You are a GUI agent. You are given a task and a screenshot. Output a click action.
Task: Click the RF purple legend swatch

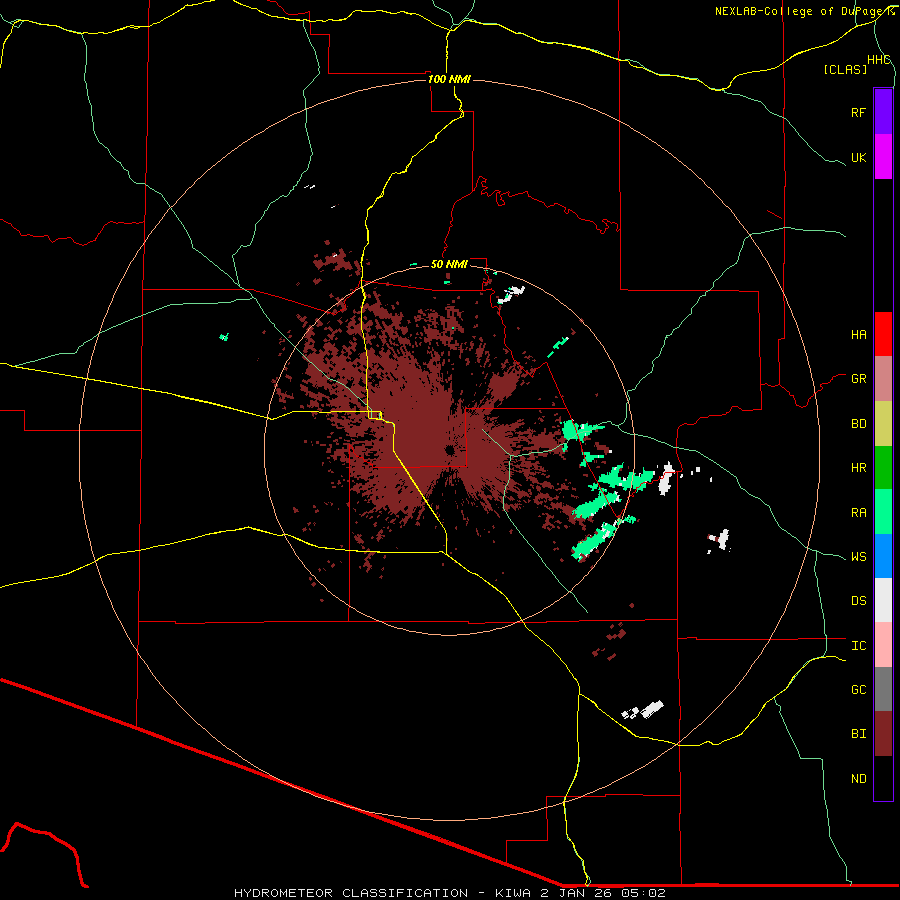[x=883, y=112]
